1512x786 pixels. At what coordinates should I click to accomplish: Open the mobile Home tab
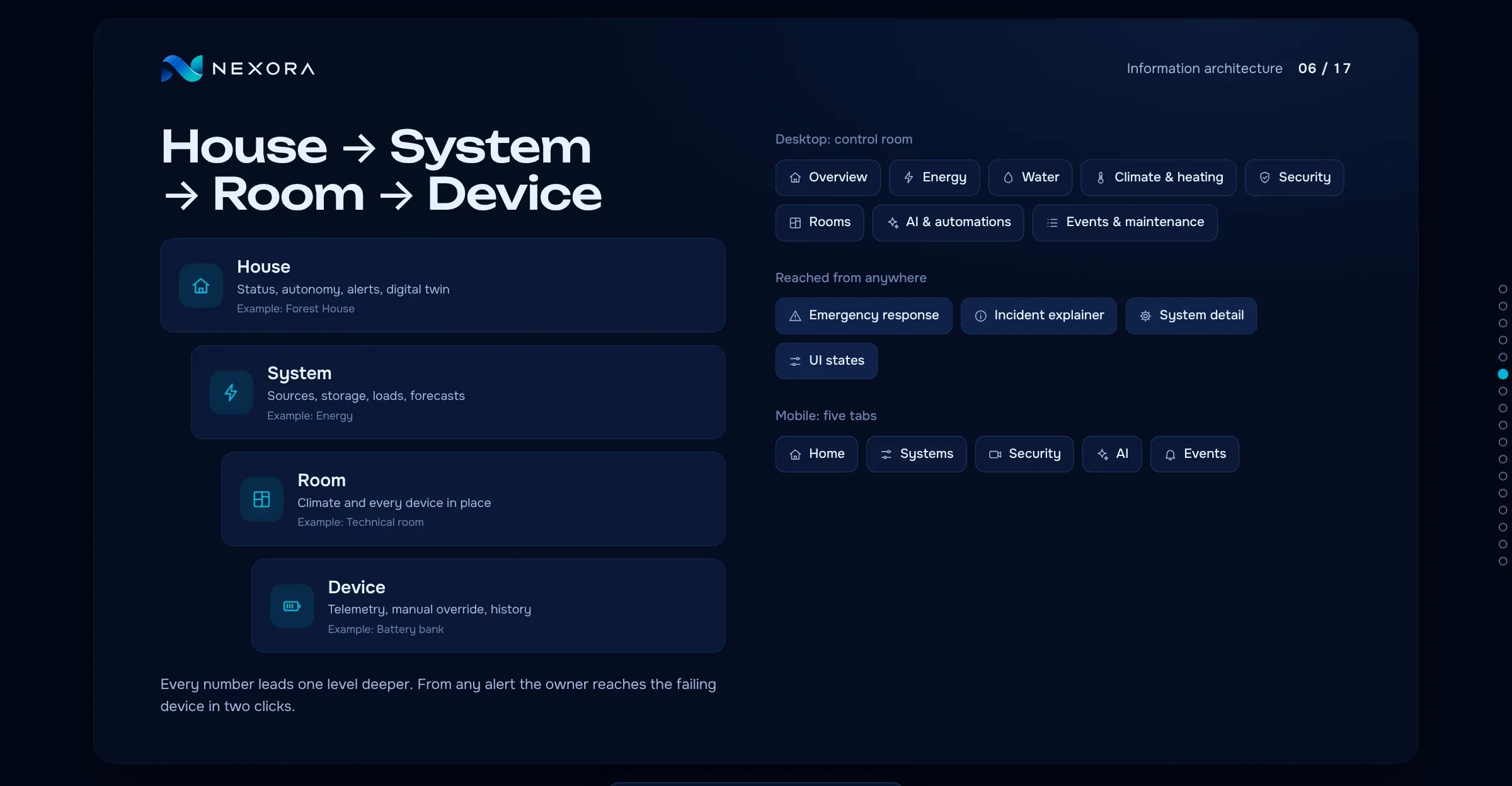[x=816, y=454]
